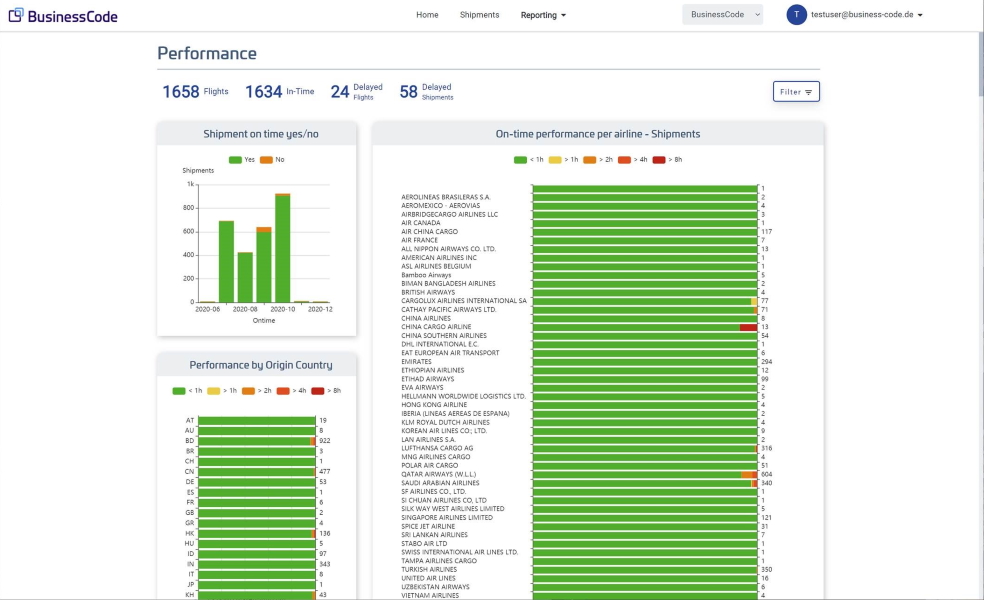Image resolution: width=984 pixels, height=600 pixels.
Task: Click the BusinessCode logo icon
Action: coord(16,15)
